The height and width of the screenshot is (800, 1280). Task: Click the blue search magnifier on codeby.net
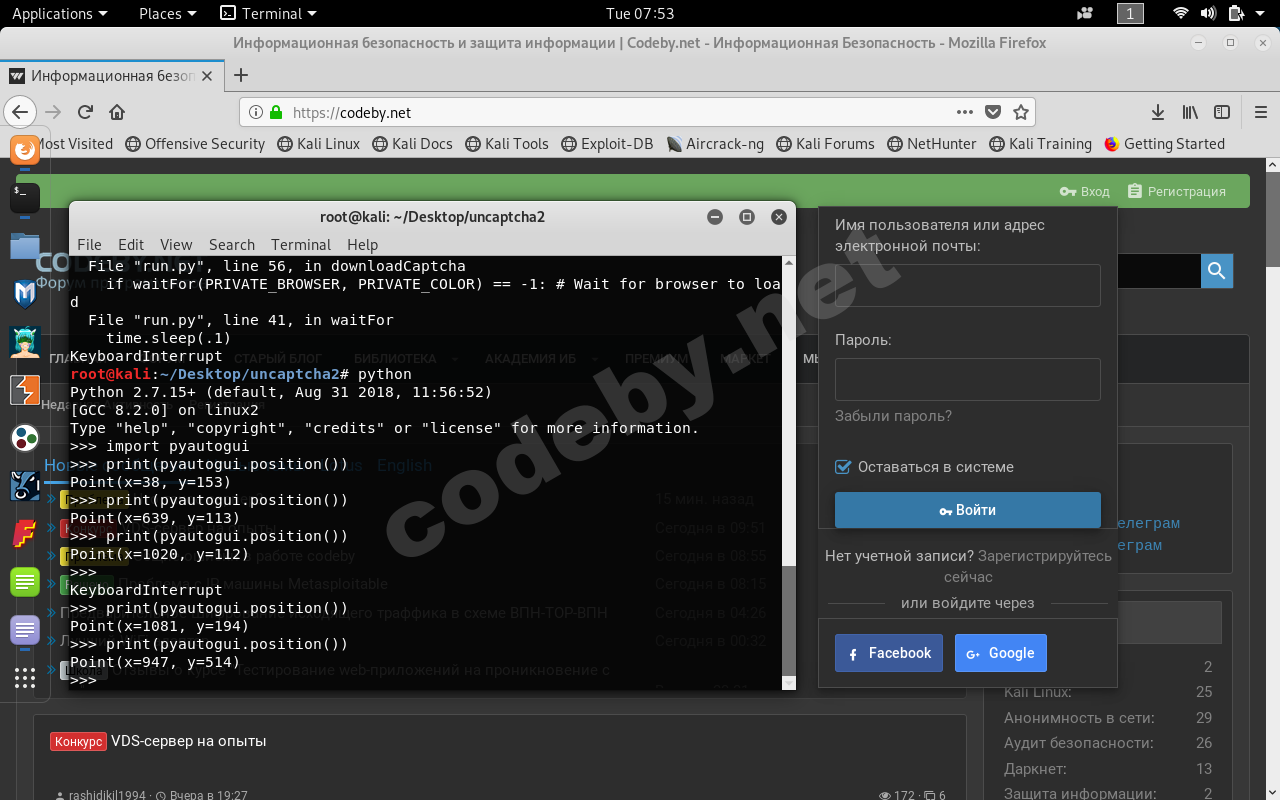point(1217,270)
